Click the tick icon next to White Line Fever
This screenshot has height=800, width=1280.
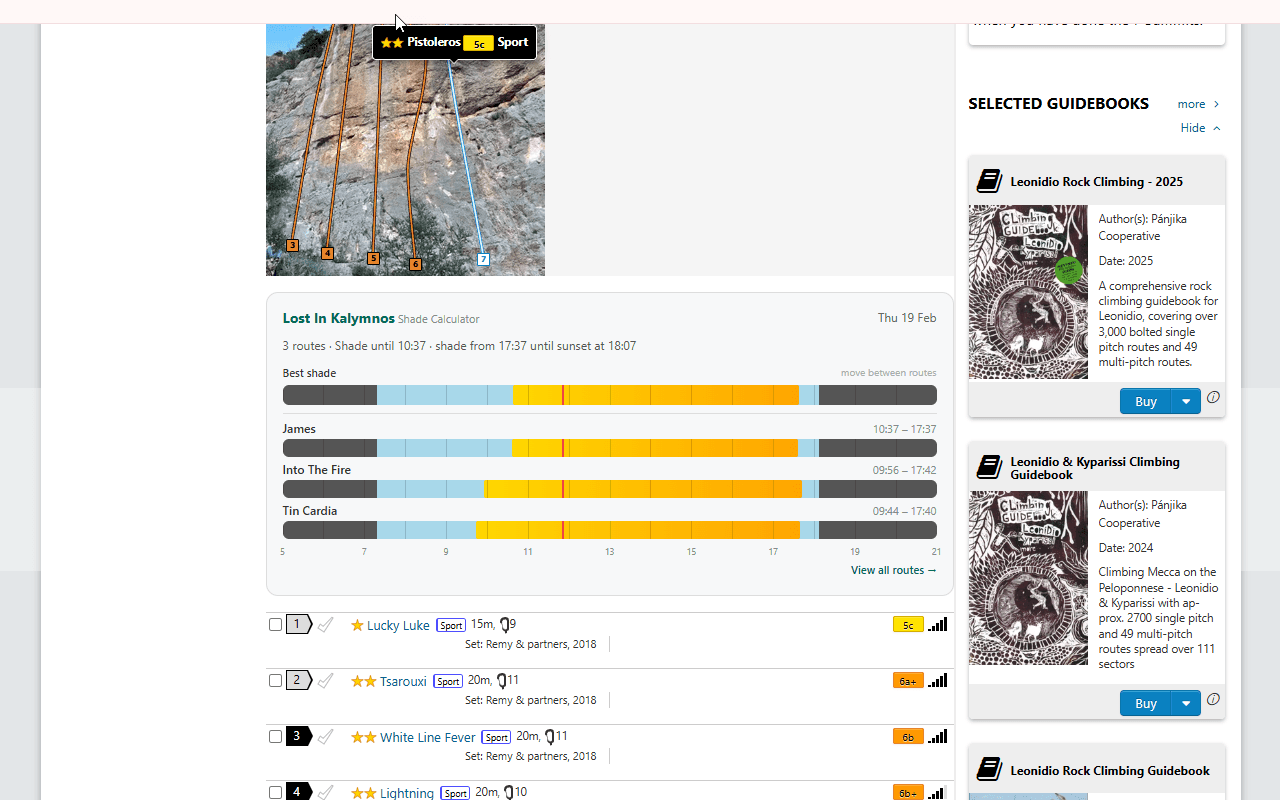(326, 736)
